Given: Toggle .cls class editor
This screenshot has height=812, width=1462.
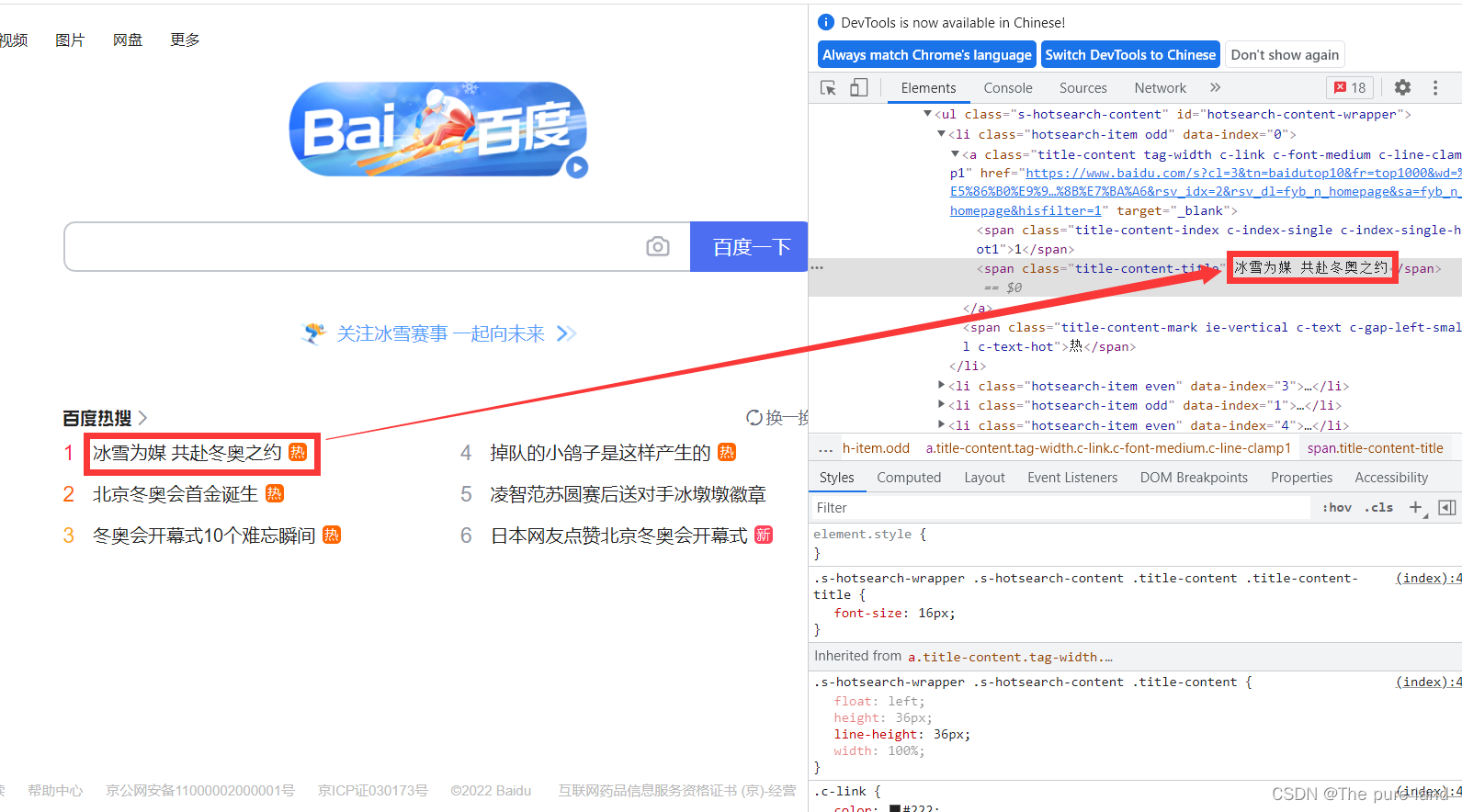Looking at the screenshot, I should tap(1378, 507).
